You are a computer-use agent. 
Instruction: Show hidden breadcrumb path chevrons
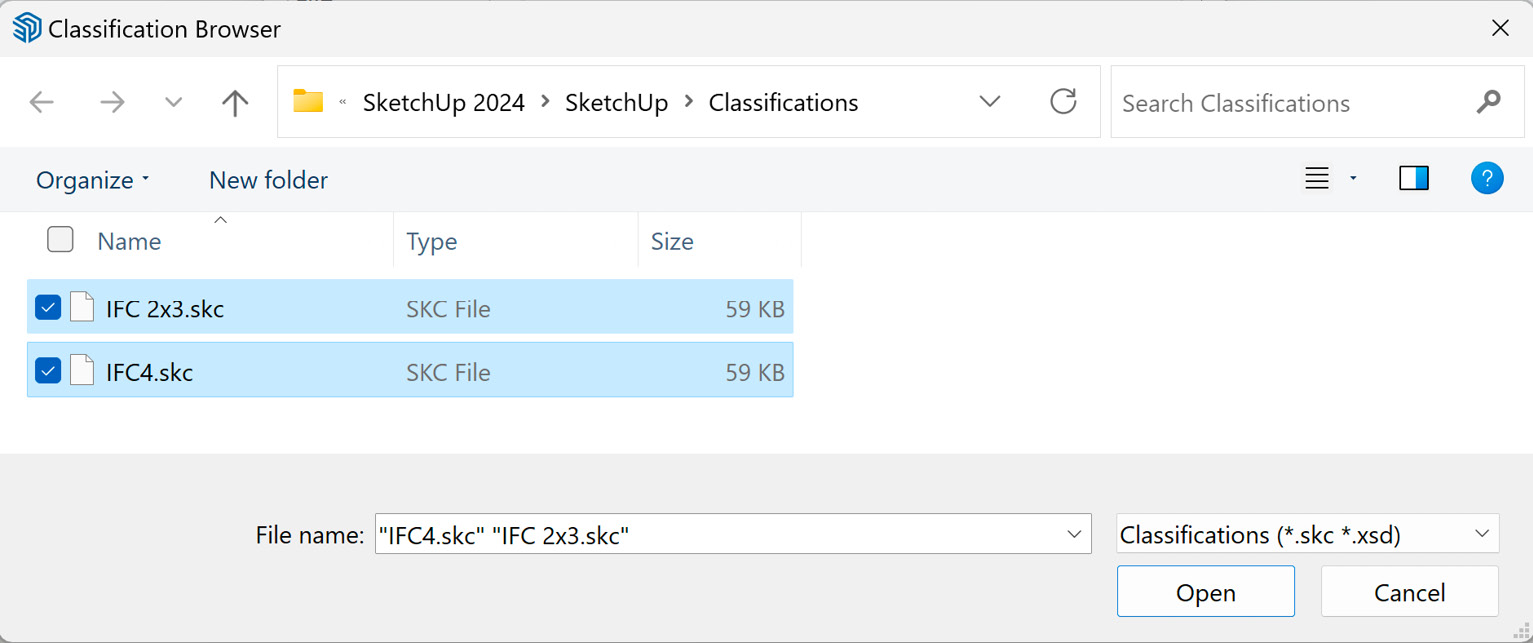[x=344, y=102]
